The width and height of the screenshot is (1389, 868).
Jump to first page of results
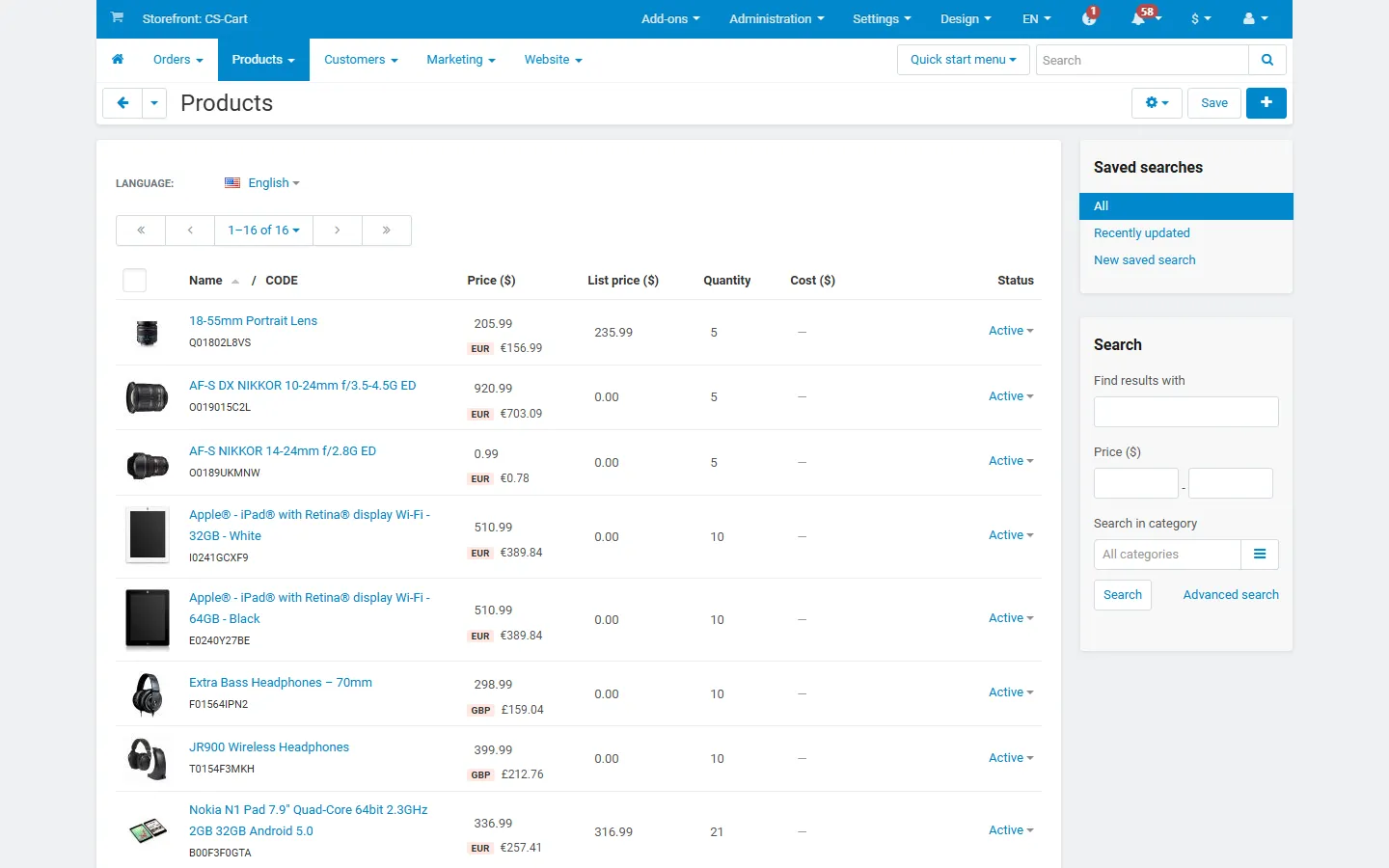141,231
